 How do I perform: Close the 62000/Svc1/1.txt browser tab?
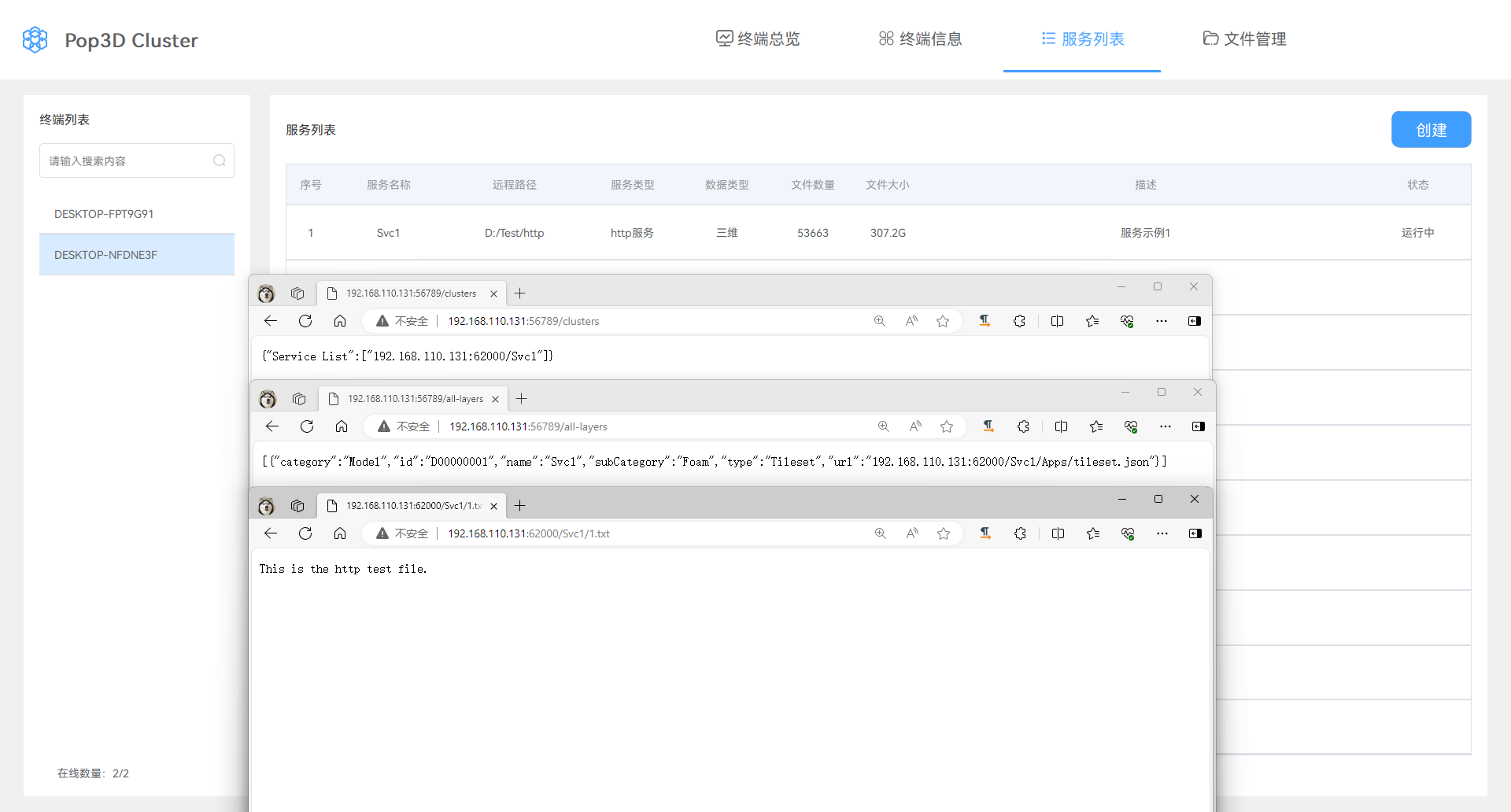[x=493, y=506]
